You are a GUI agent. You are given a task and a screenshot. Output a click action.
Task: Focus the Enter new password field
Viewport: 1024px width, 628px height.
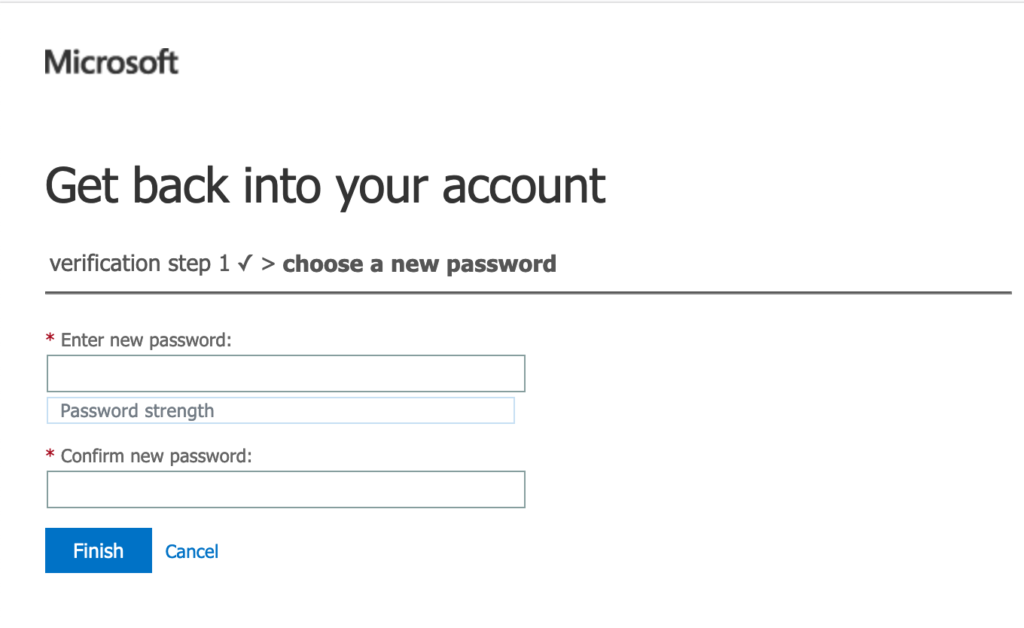click(285, 373)
